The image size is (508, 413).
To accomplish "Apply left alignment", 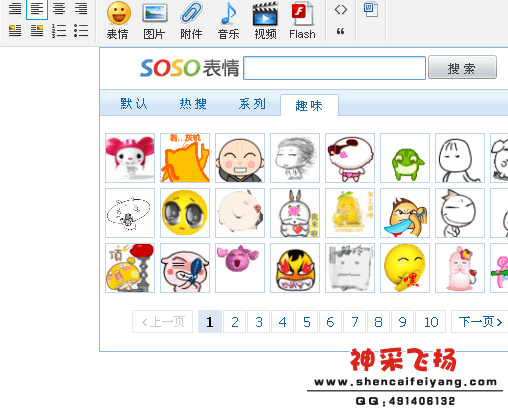I will 37,9.
